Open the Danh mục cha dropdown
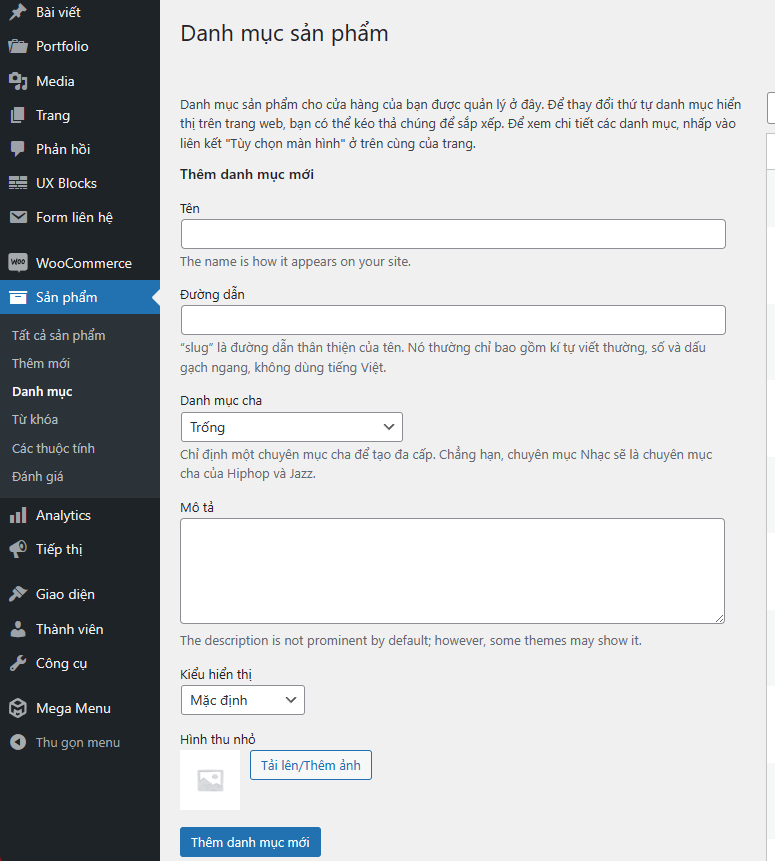 tap(292, 427)
